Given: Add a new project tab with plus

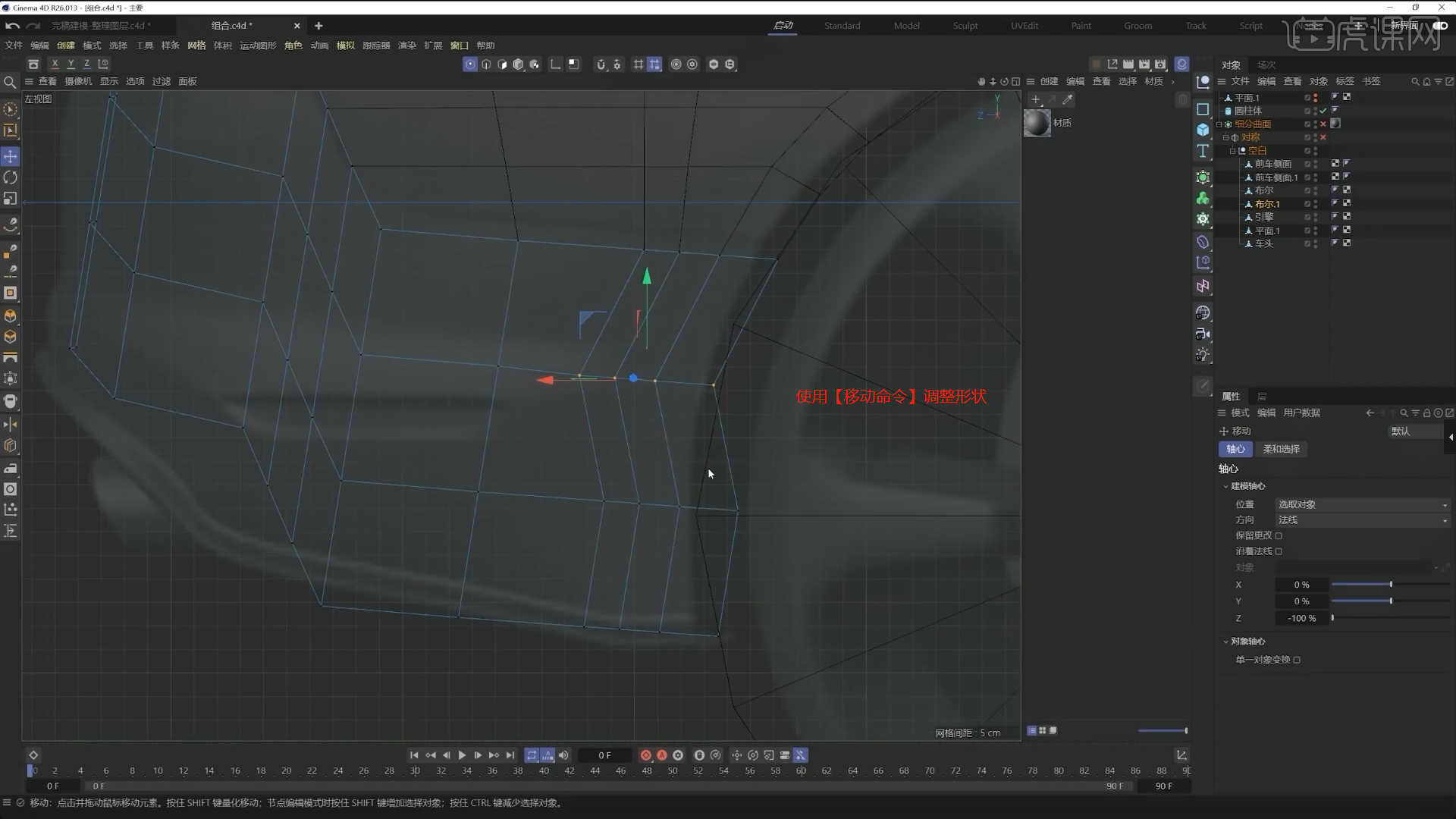Looking at the screenshot, I should coord(318,26).
